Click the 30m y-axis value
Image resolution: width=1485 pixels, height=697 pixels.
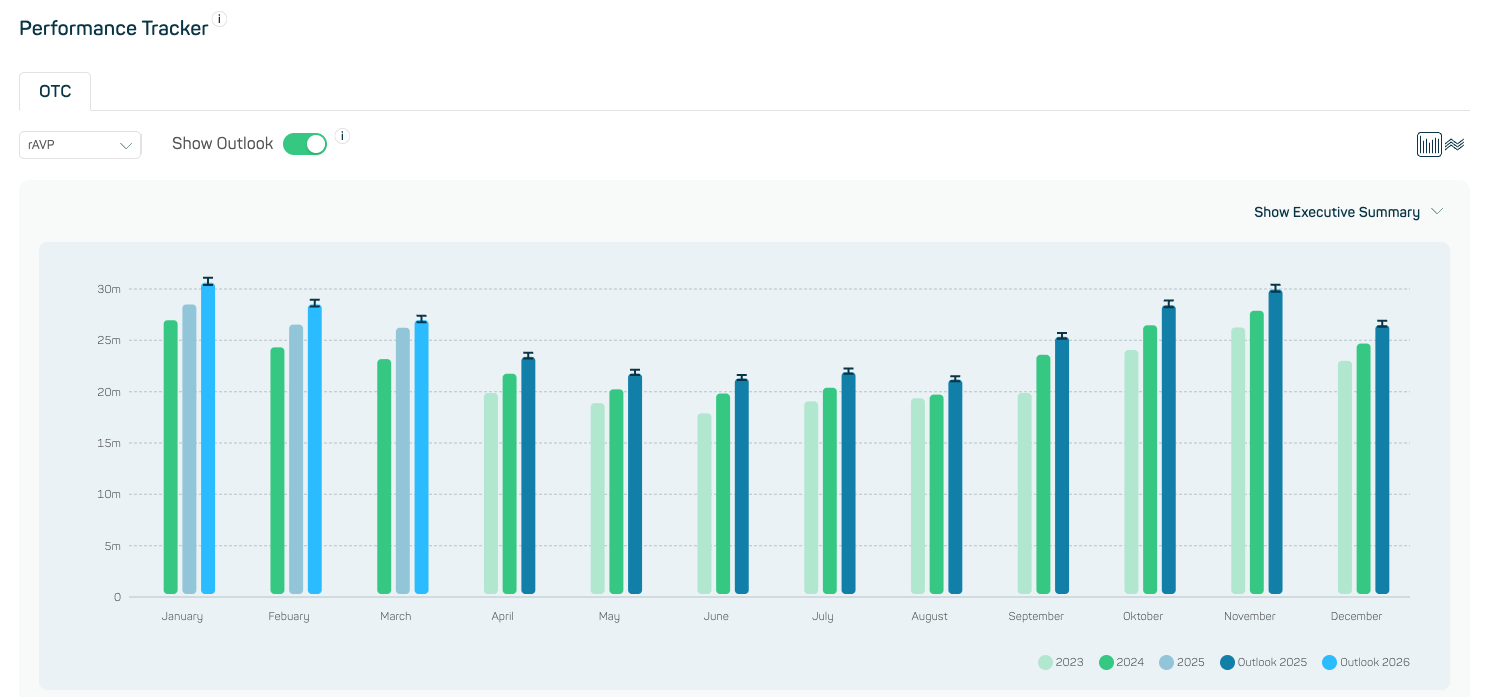tap(109, 289)
